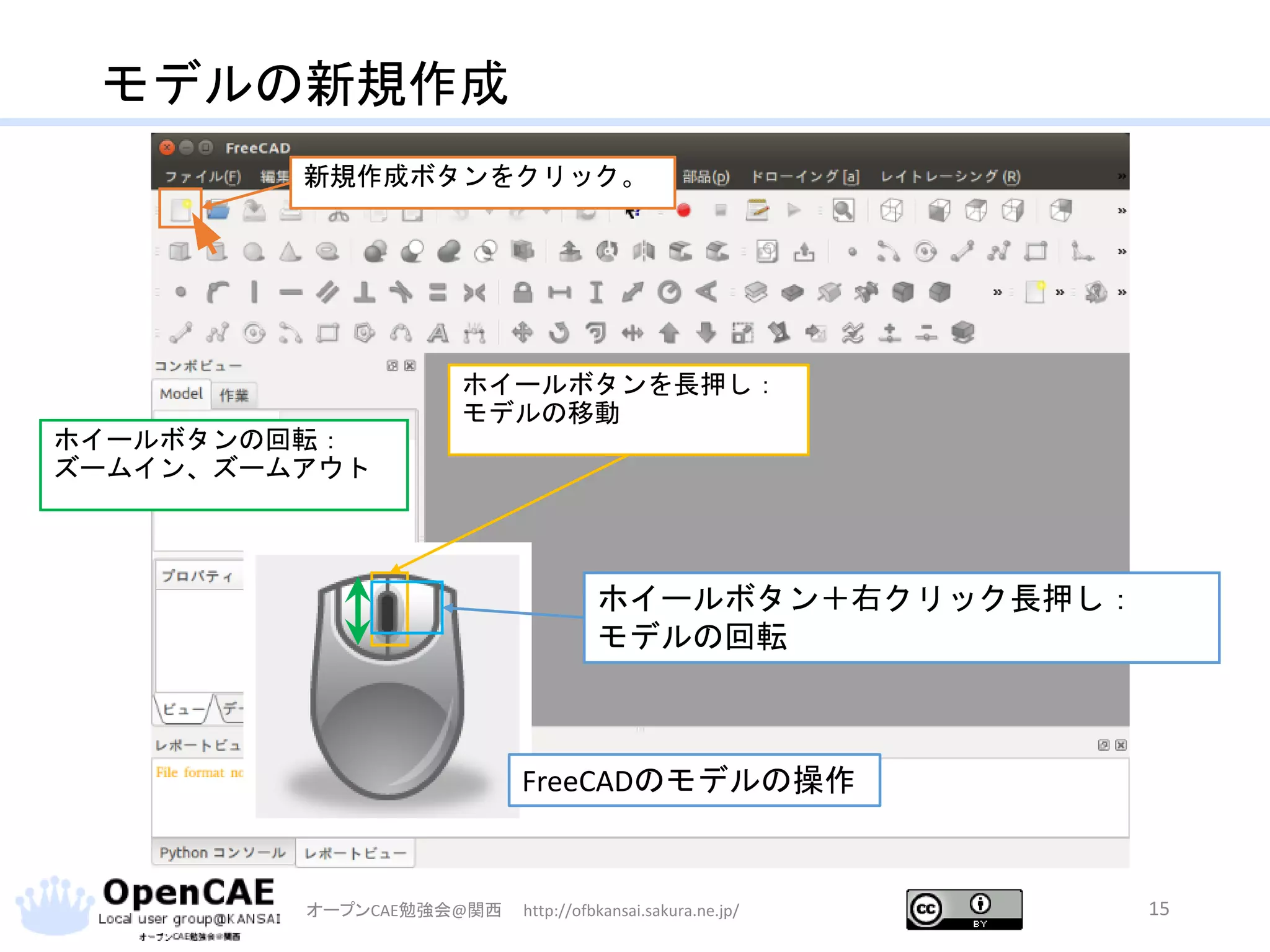The width and height of the screenshot is (1270, 952).
Task: Switch to the レポートビュー tab
Action: point(355,853)
